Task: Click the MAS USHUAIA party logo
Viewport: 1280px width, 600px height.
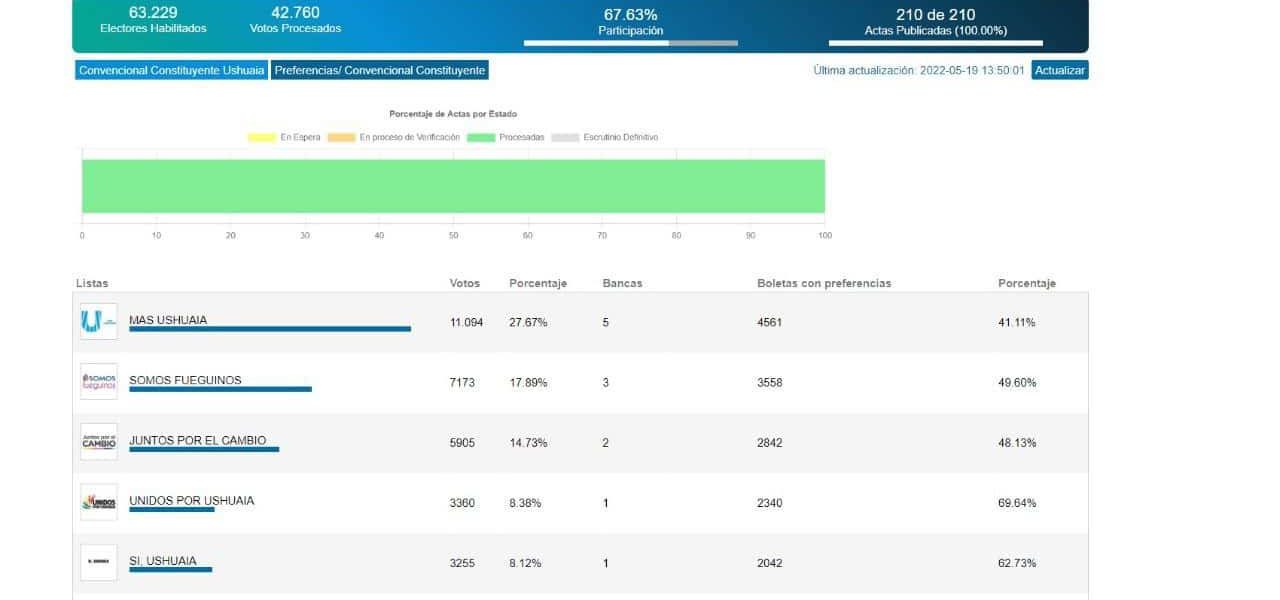Action: coord(98,322)
